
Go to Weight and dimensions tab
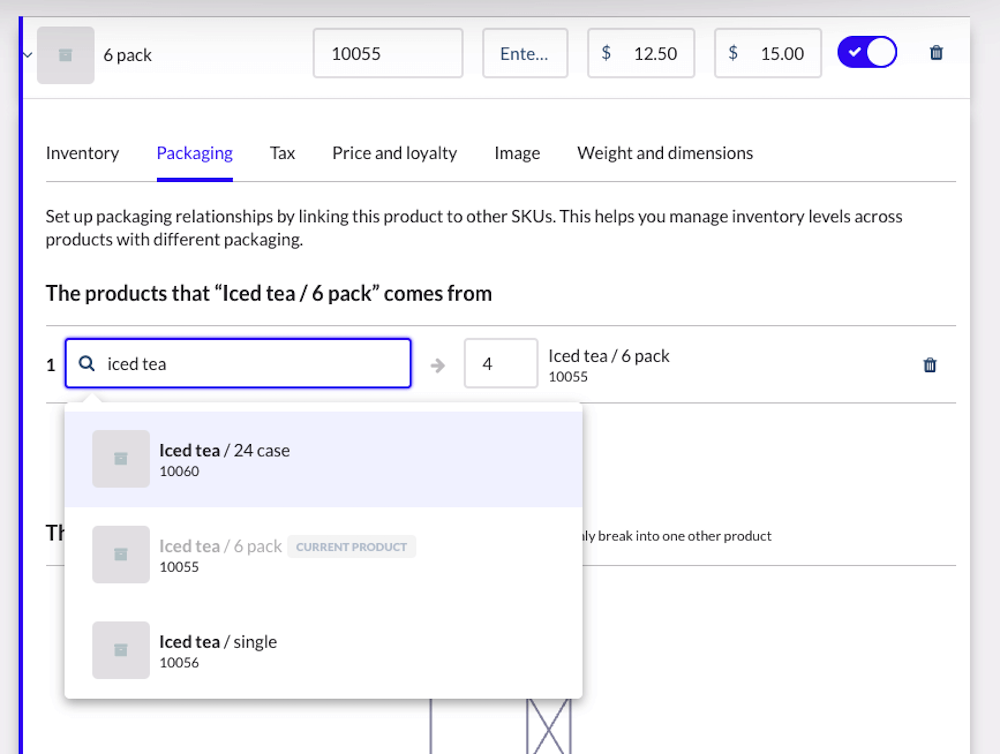[665, 153]
